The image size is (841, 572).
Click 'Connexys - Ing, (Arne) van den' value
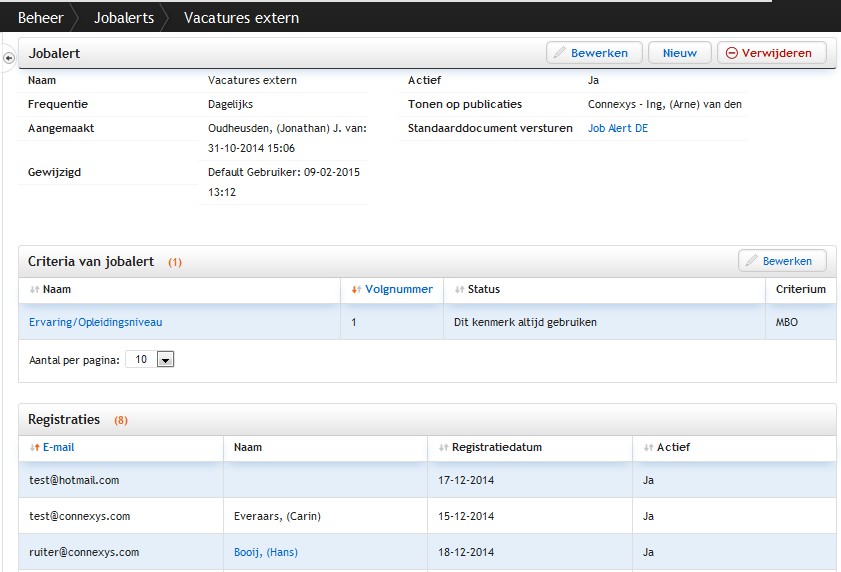(665, 104)
